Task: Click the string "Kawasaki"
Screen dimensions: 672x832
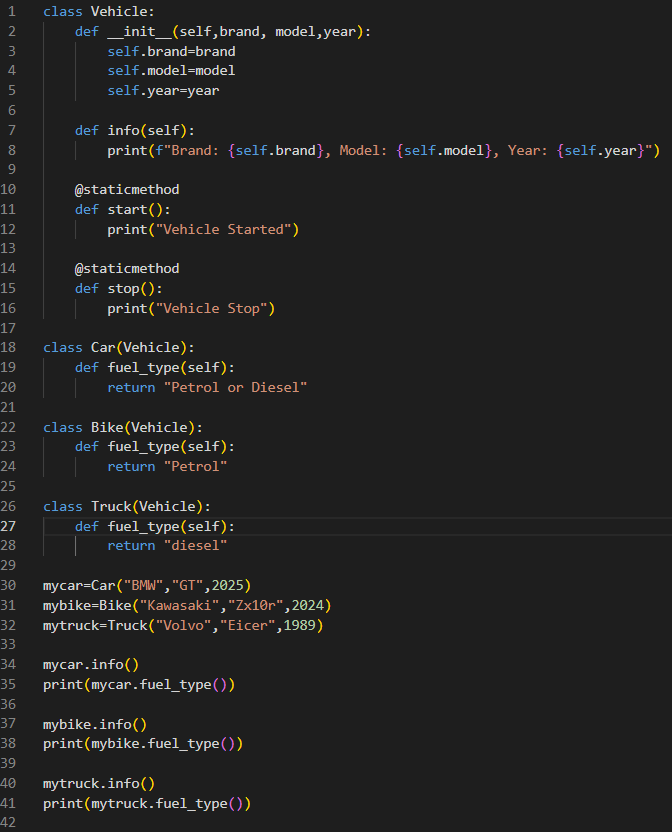Action: 179,606
